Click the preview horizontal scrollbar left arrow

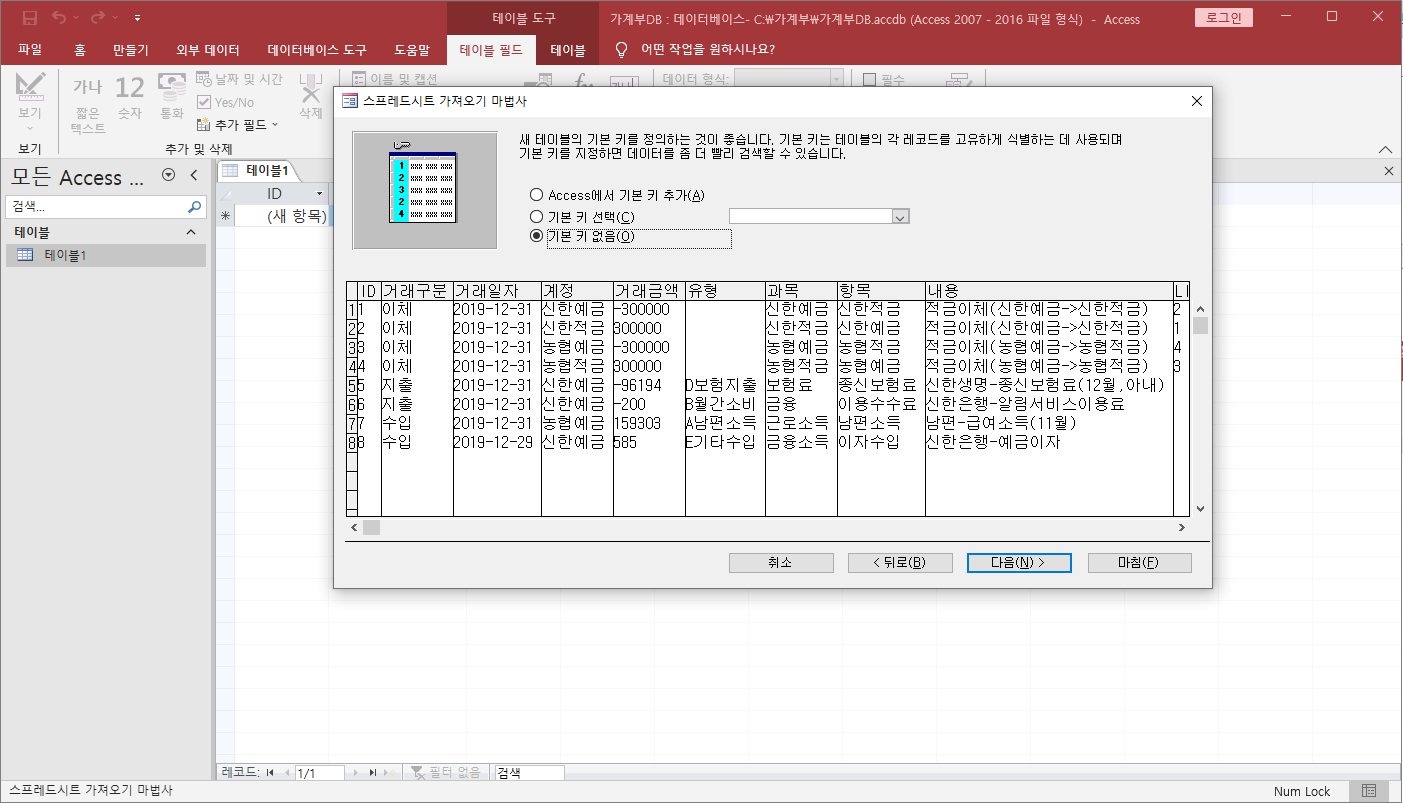[353, 527]
